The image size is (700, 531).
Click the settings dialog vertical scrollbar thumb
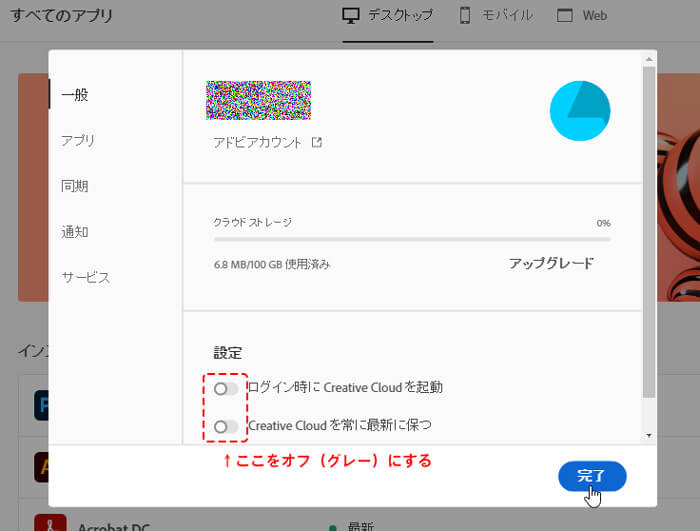649,232
